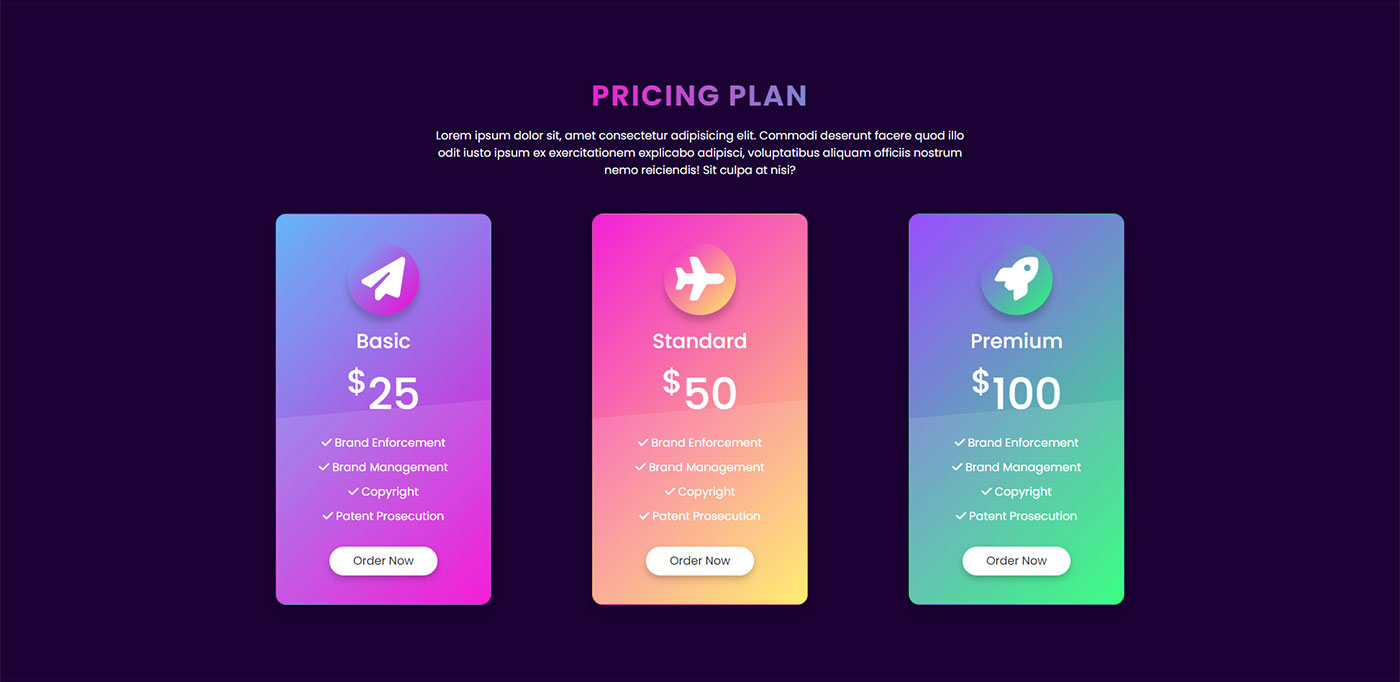Select the Standard plan title
This screenshot has width=1400, height=682.
click(700, 341)
